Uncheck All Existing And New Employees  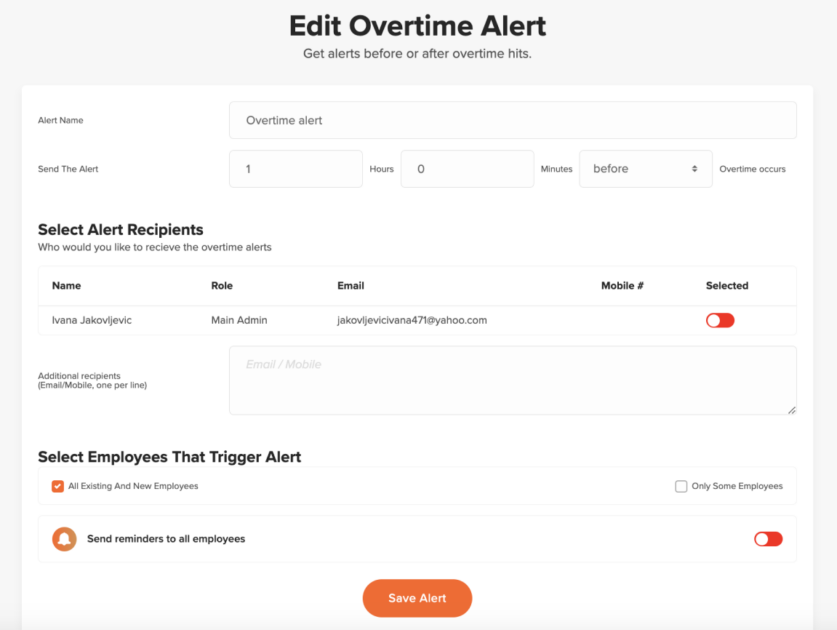(x=57, y=486)
